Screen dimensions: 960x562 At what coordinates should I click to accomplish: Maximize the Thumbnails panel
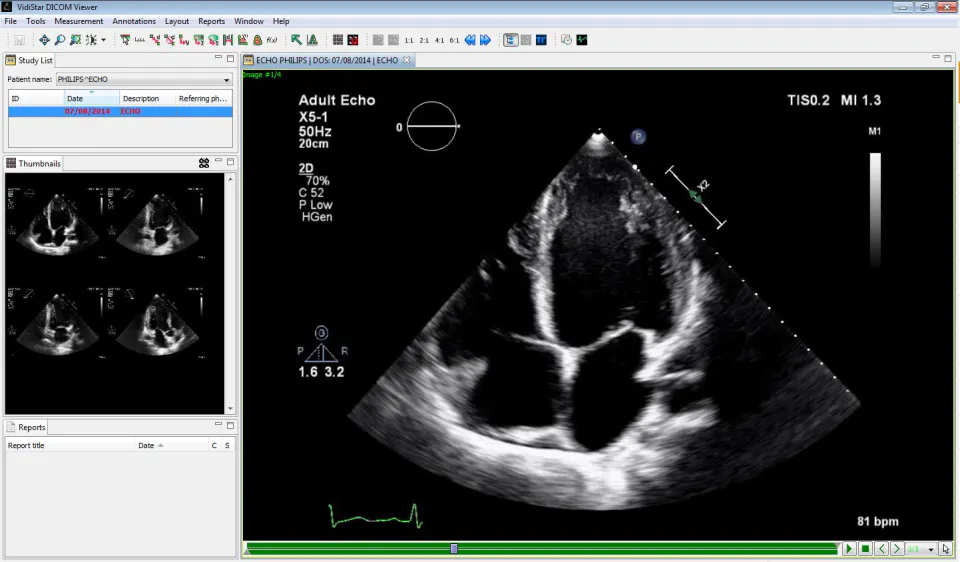pyautogui.click(x=230, y=162)
